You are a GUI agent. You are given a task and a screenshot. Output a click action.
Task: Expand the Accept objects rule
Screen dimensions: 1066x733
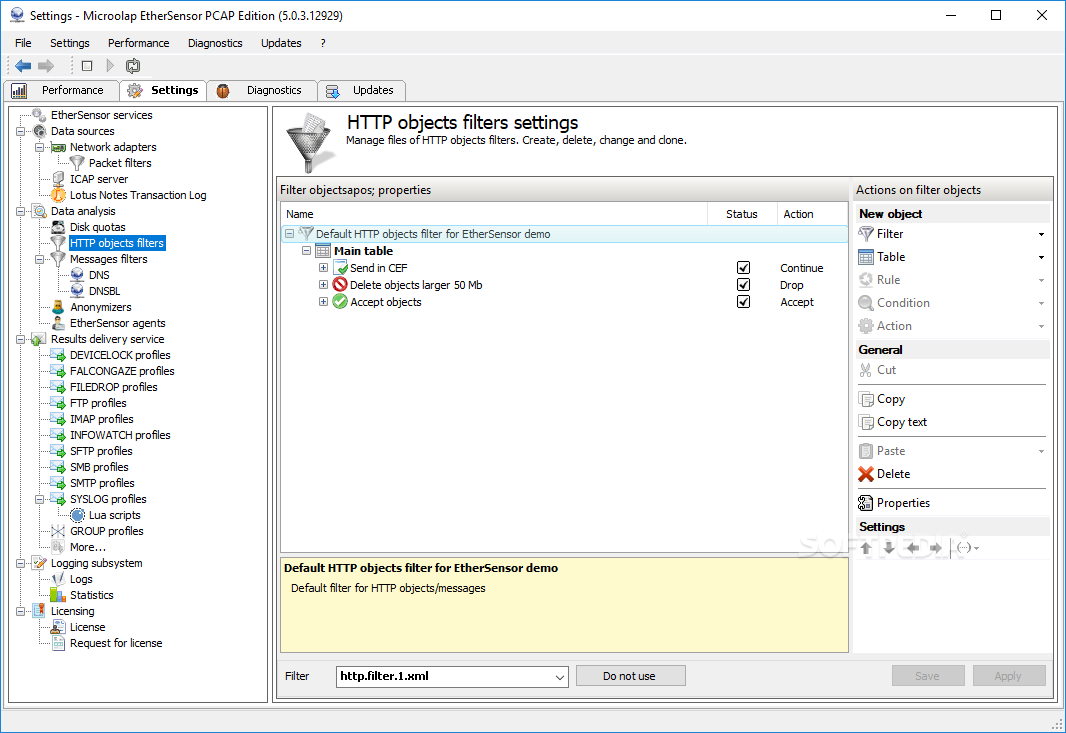click(x=324, y=302)
